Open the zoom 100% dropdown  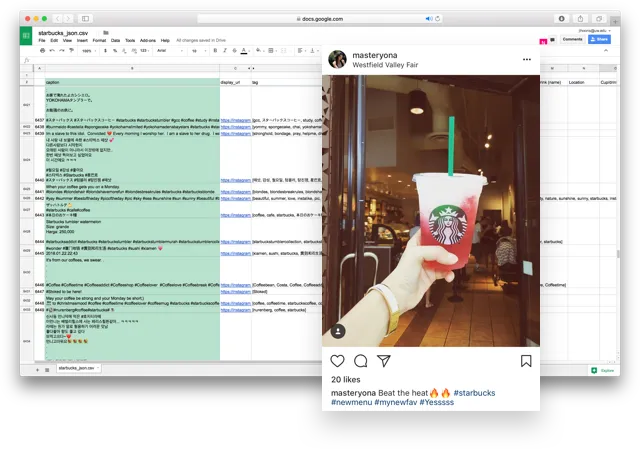click(89, 51)
